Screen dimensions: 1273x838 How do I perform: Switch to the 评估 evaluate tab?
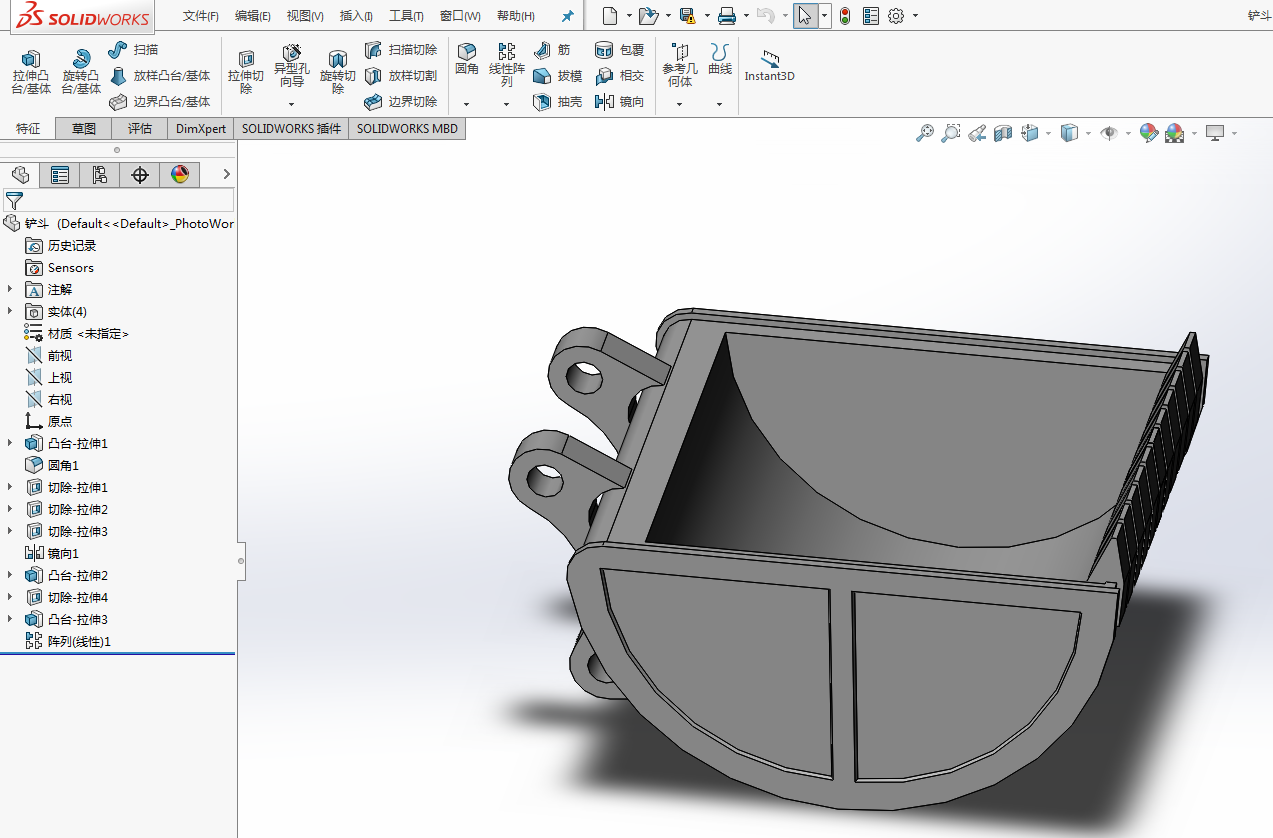tap(140, 128)
